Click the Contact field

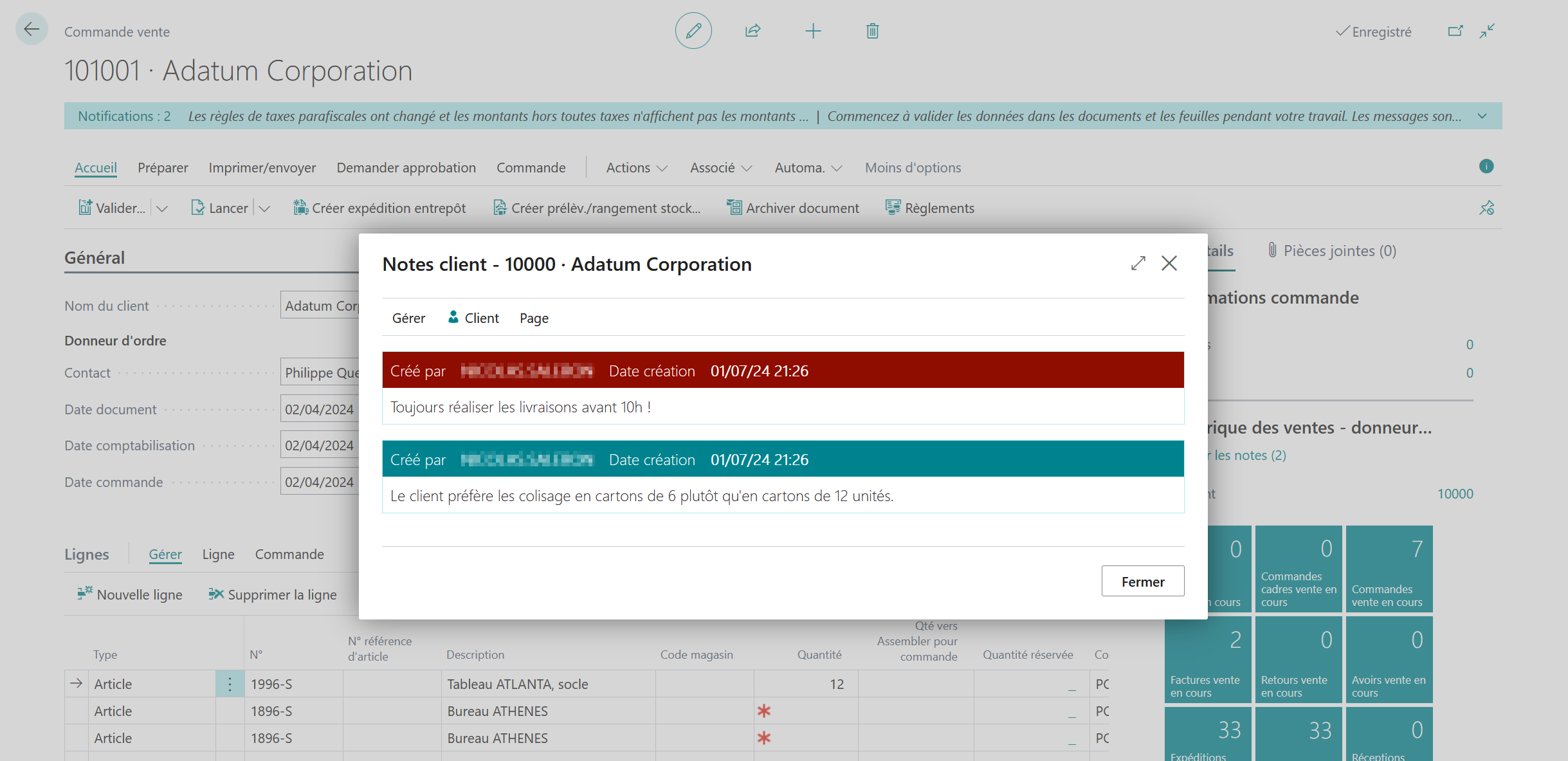coord(320,372)
